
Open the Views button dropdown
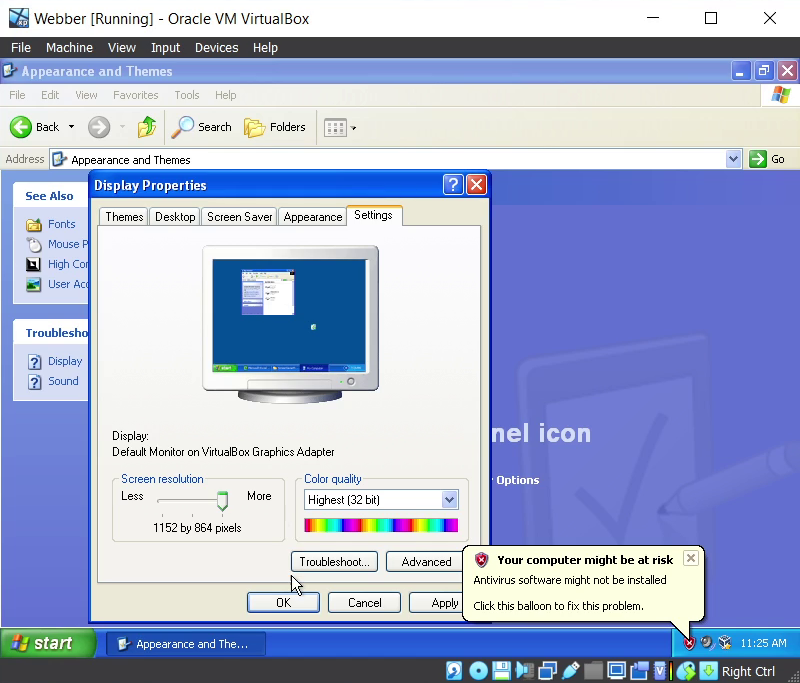353,128
